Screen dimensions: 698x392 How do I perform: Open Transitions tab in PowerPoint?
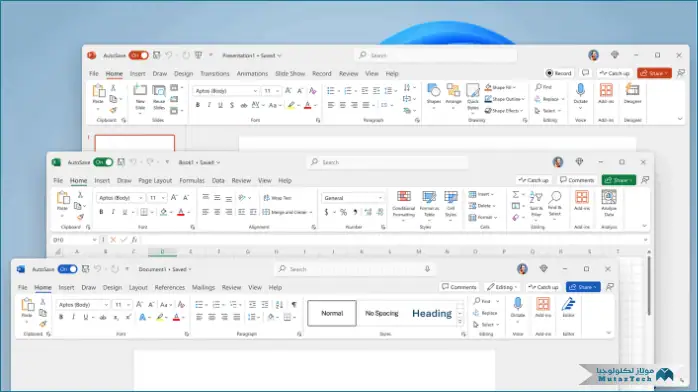(215, 73)
